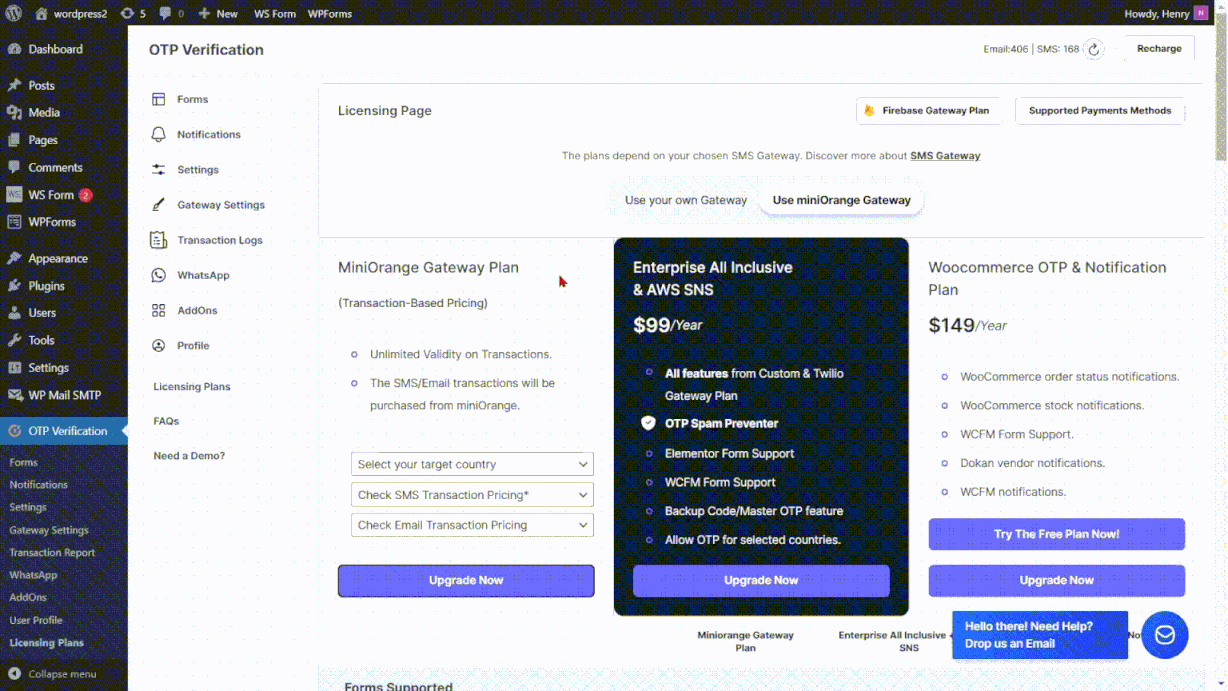1228x691 pixels.
Task: Open Check Email Transaction Pricing dropdown
Action: tap(472, 525)
